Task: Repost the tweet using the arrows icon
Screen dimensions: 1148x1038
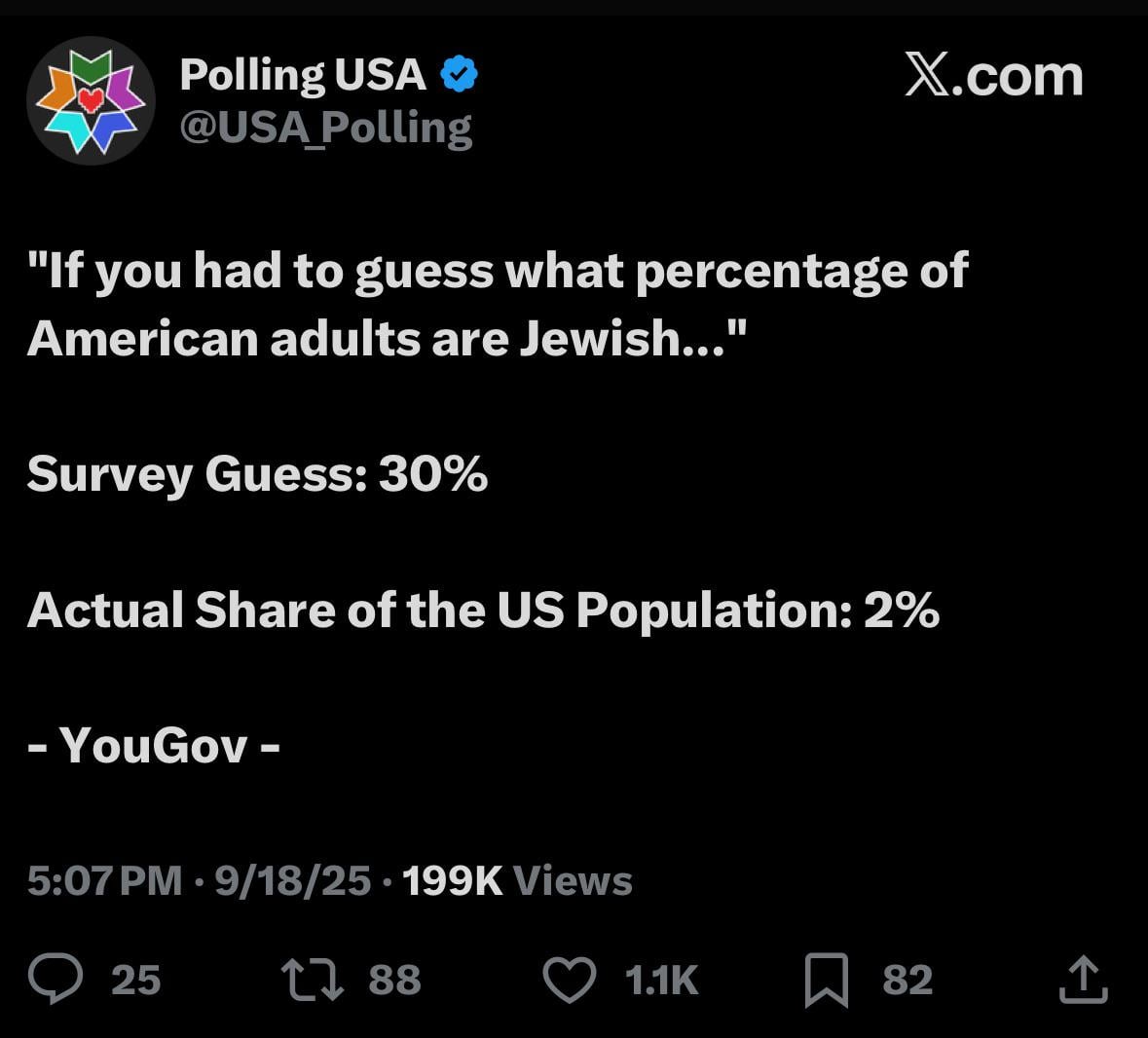Action: [312, 980]
